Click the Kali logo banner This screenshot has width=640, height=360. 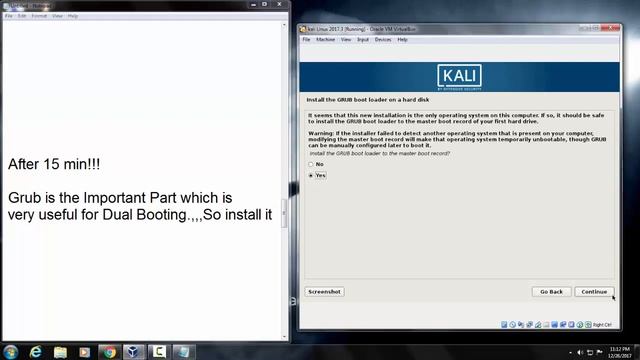459,77
